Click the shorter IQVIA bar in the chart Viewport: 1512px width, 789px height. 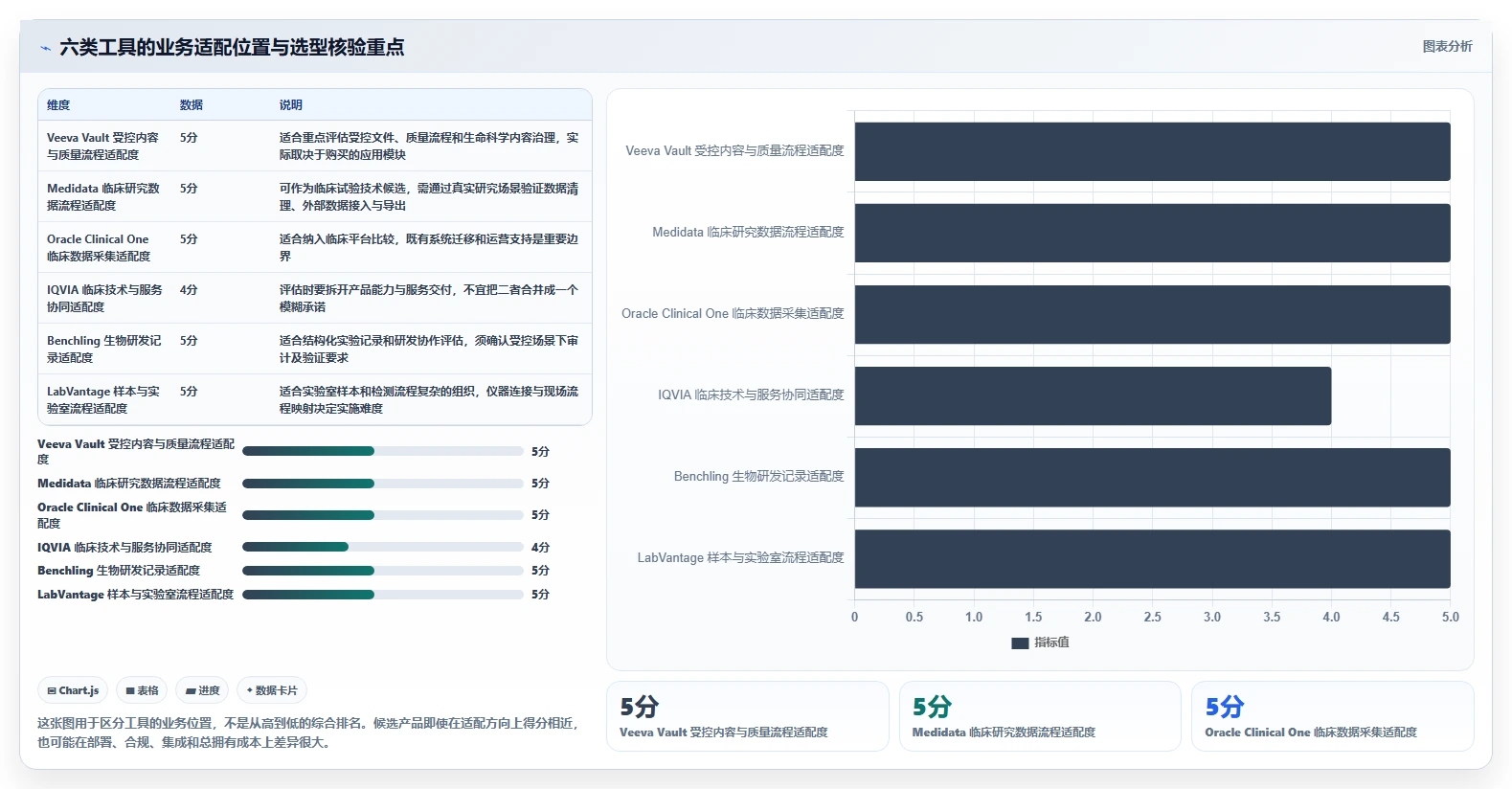(x=1093, y=395)
